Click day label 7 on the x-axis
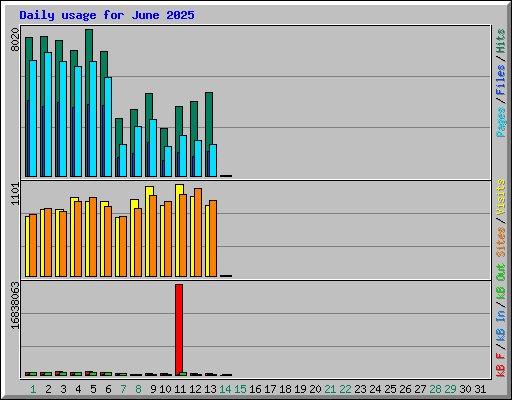This screenshot has height=400, width=512. pos(123,389)
